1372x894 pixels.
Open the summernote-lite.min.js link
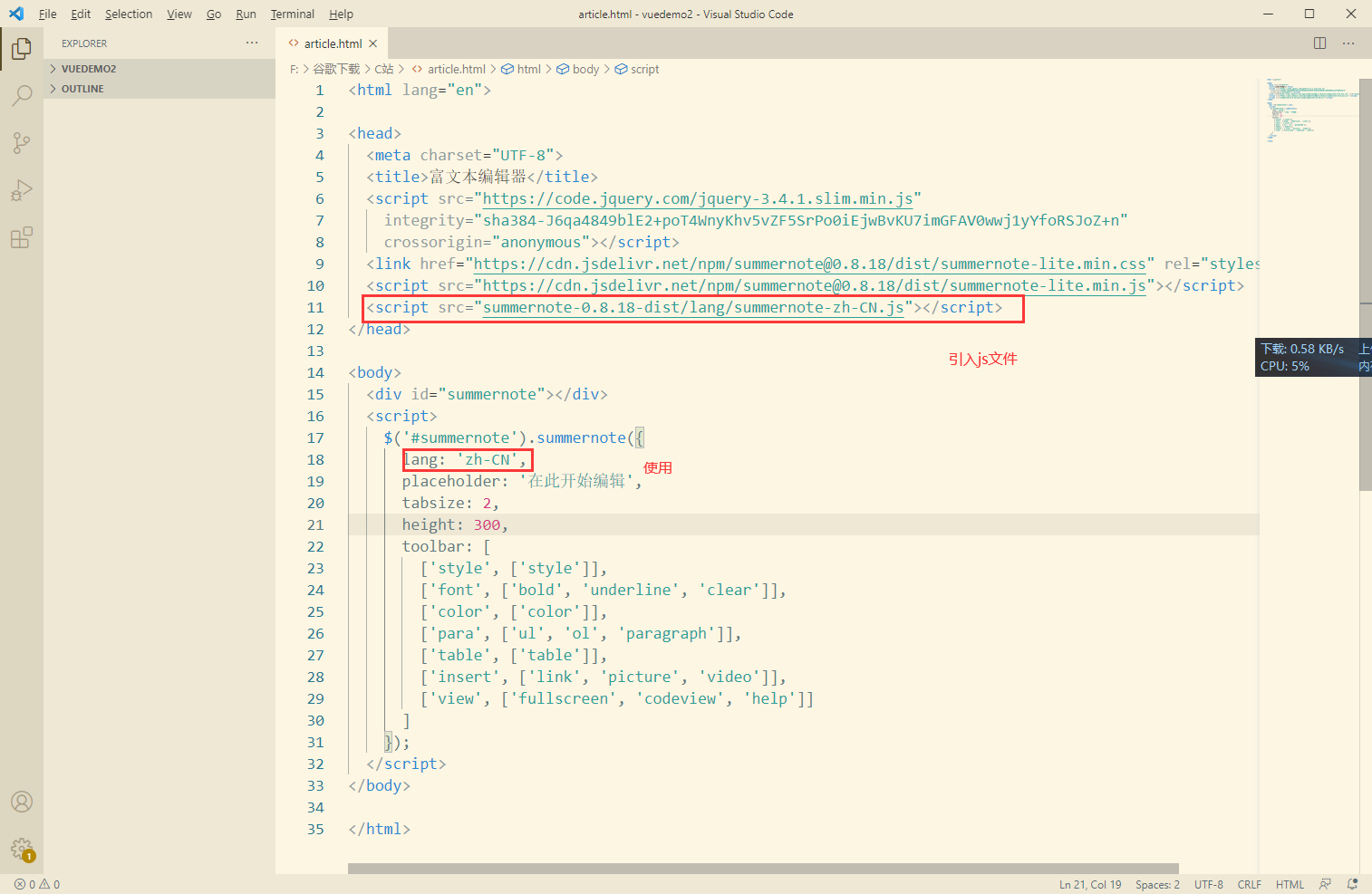(814, 285)
